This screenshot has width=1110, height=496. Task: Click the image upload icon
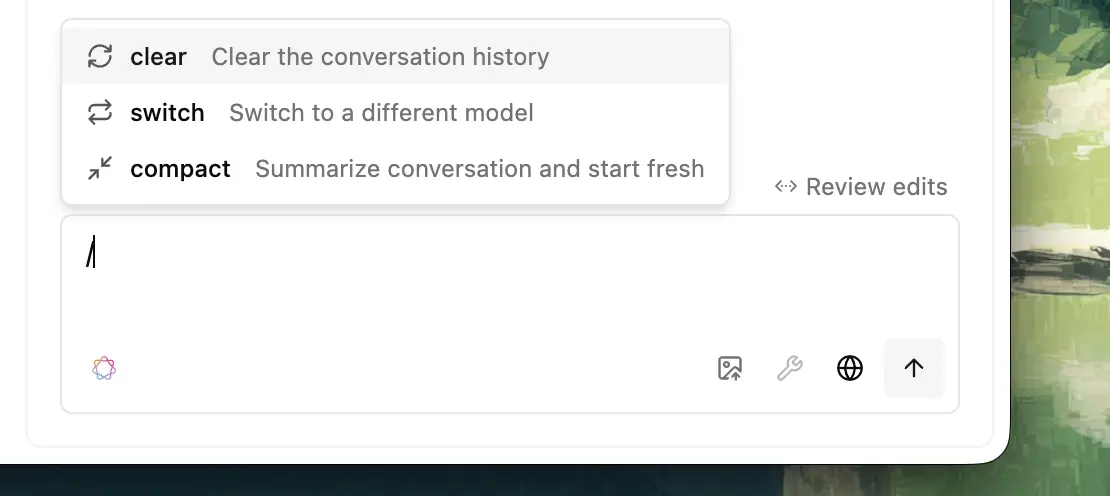point(730,369)
